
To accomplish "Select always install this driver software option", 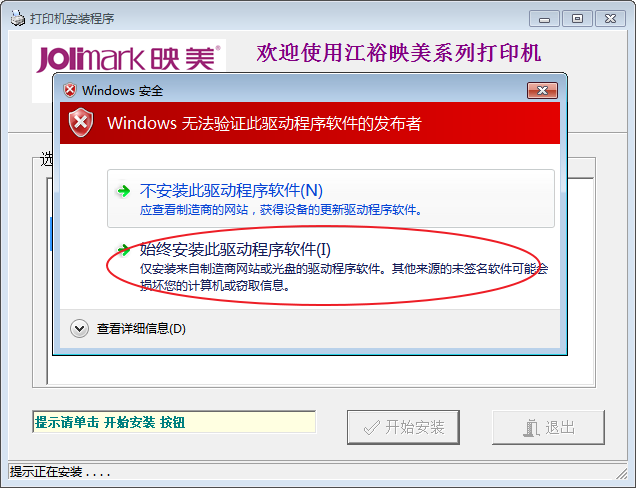I will [331, 266].
